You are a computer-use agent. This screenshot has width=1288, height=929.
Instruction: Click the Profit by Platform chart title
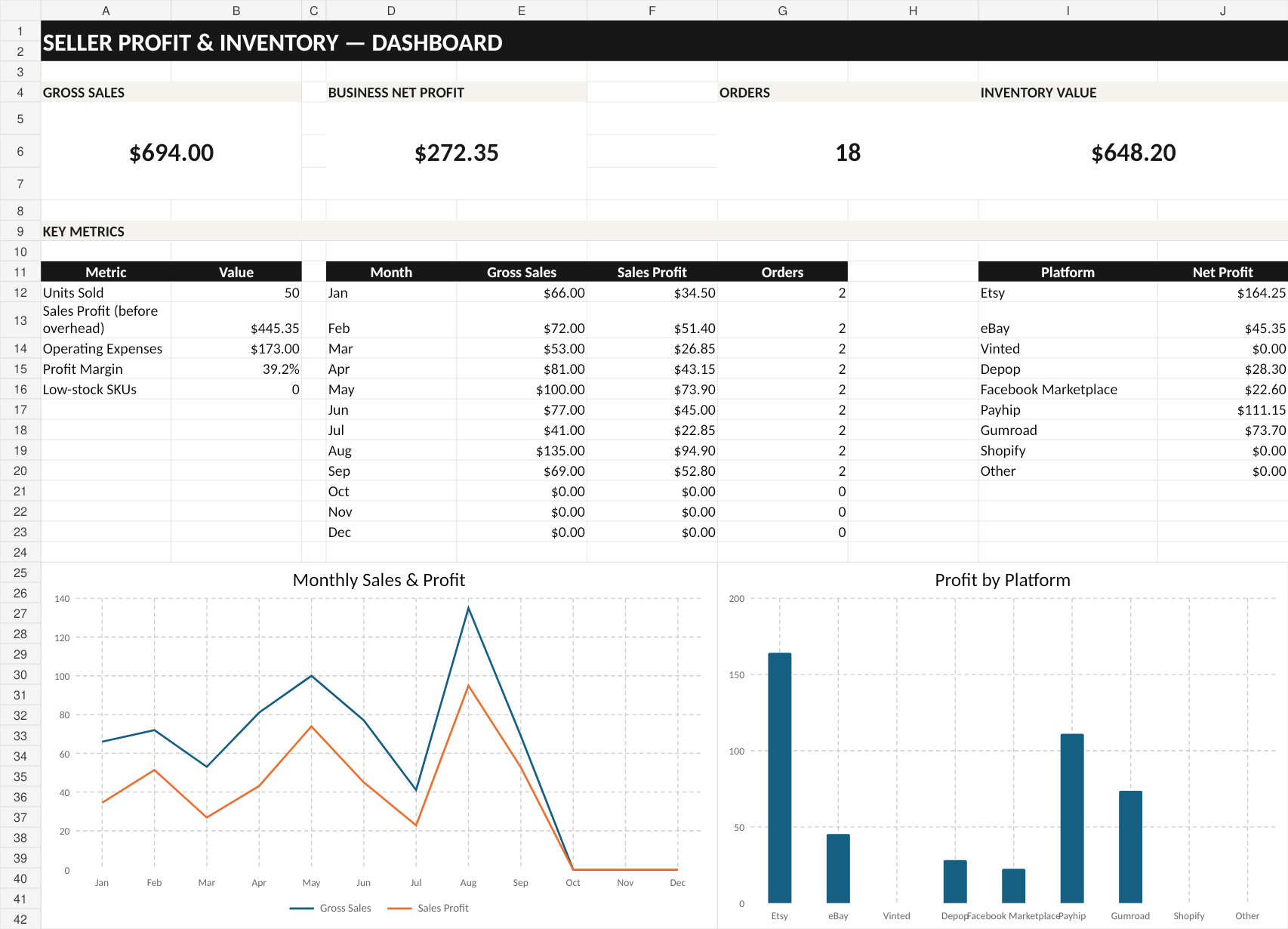point(1002,580)
